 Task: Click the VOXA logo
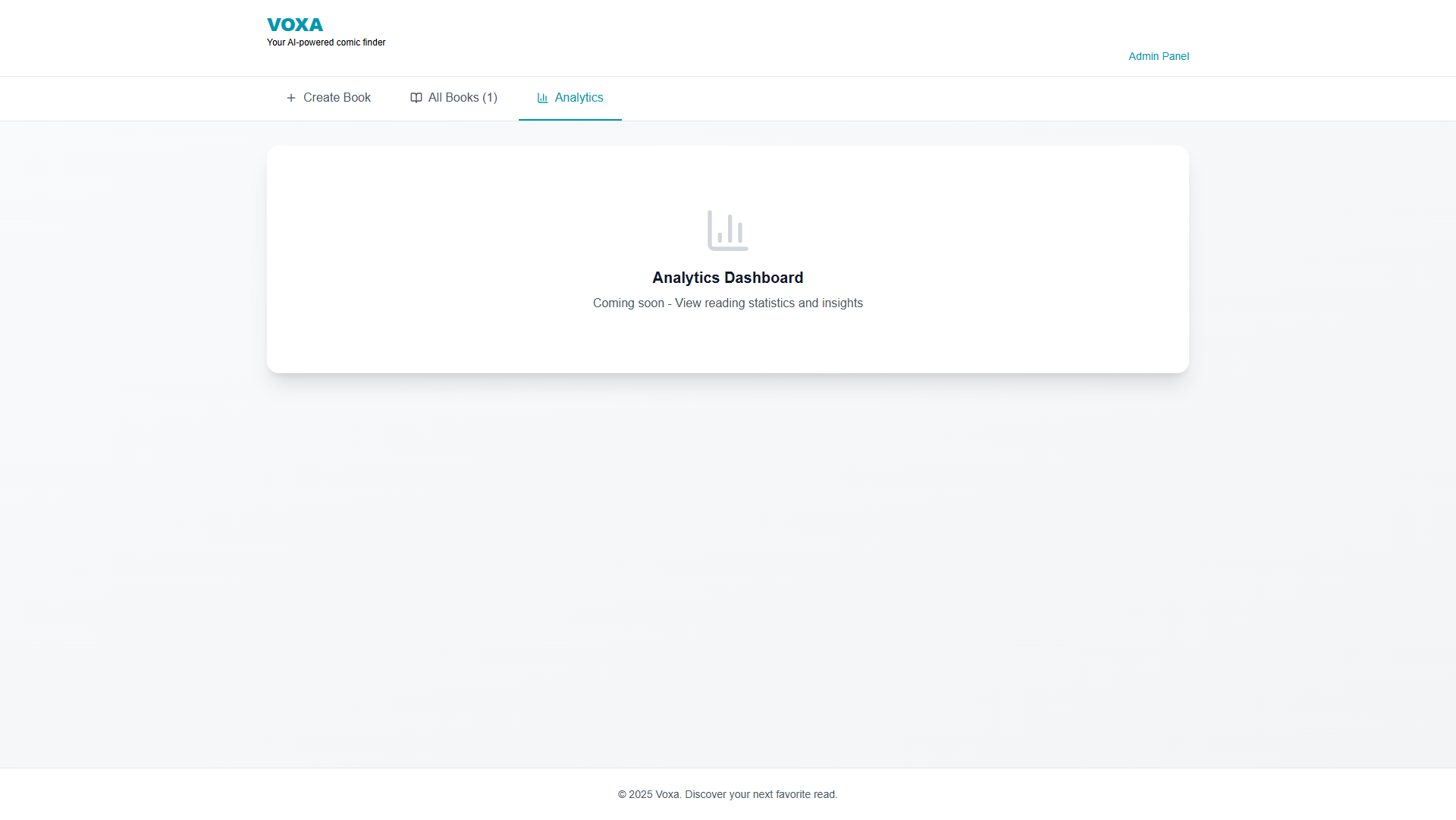pos(295,25)
